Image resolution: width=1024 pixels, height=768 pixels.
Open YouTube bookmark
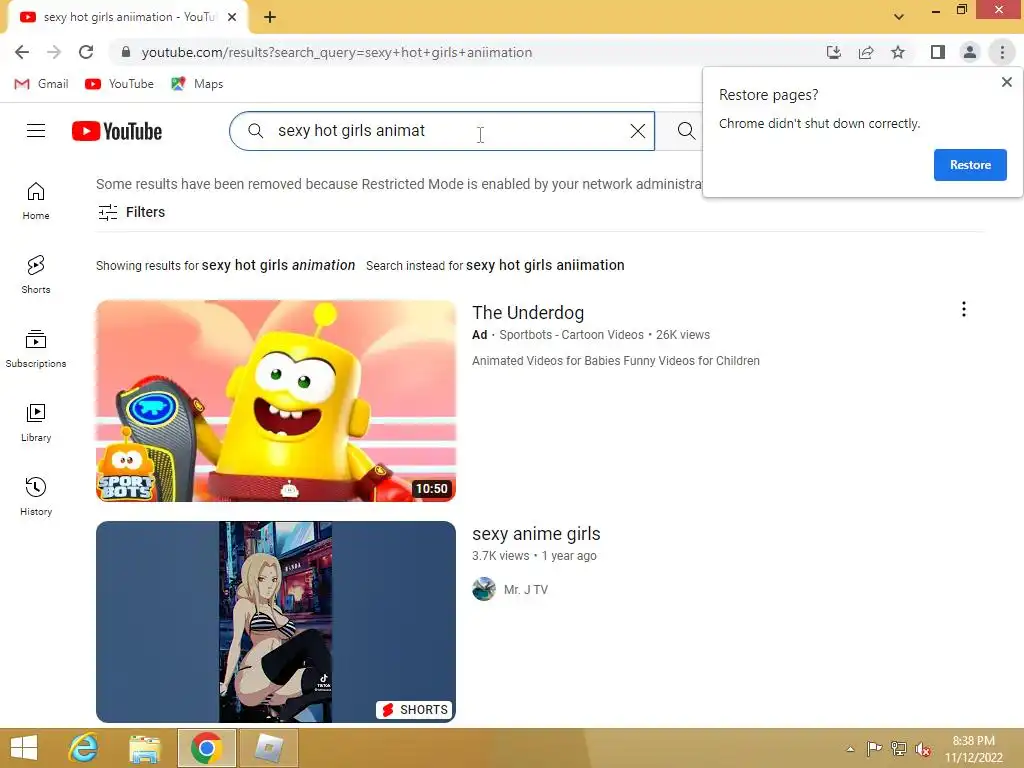pos(120,84)
